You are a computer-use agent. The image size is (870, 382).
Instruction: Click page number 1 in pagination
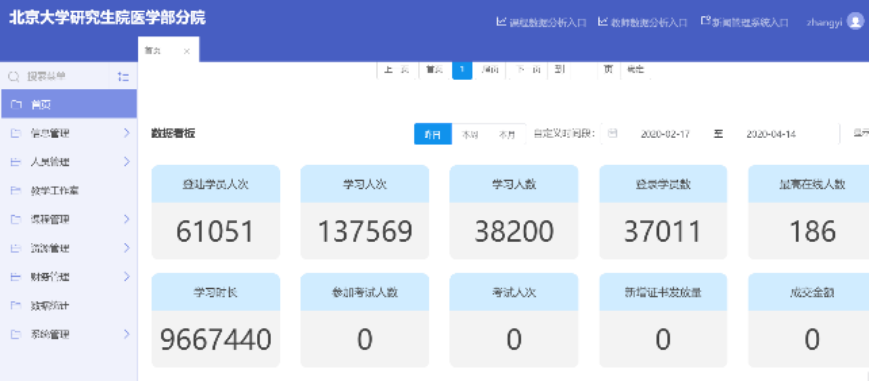pos(462,70)
